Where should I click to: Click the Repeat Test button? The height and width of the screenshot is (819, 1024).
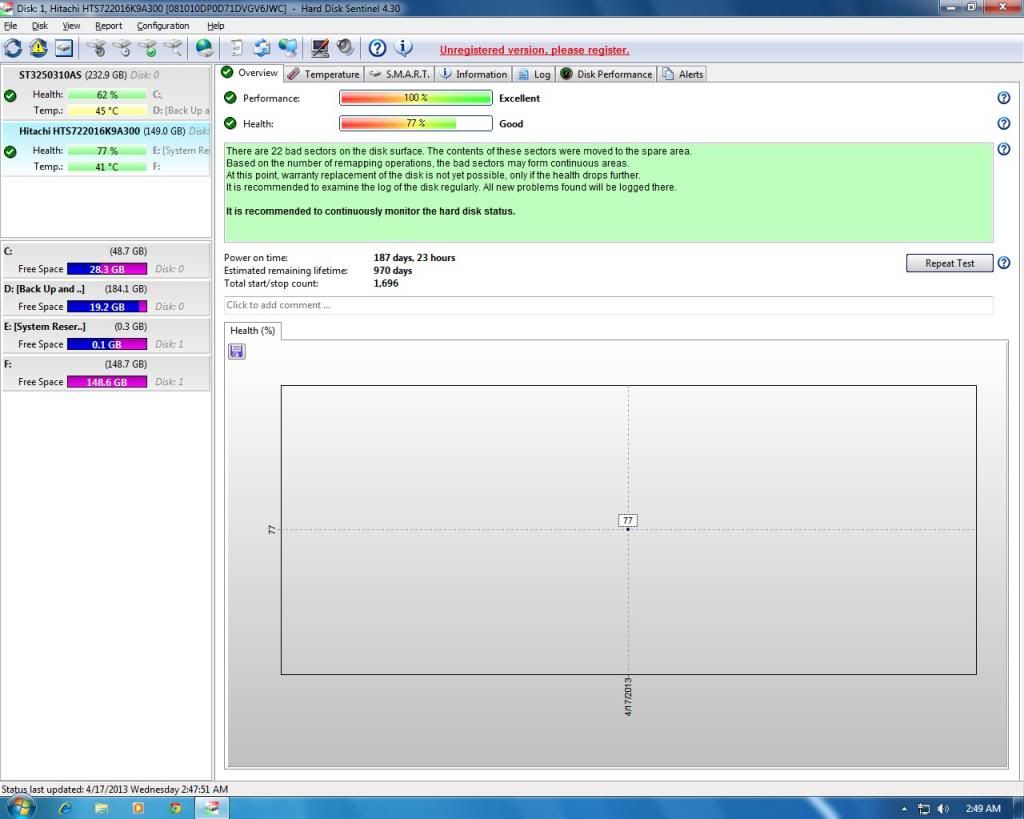(950, 263)
